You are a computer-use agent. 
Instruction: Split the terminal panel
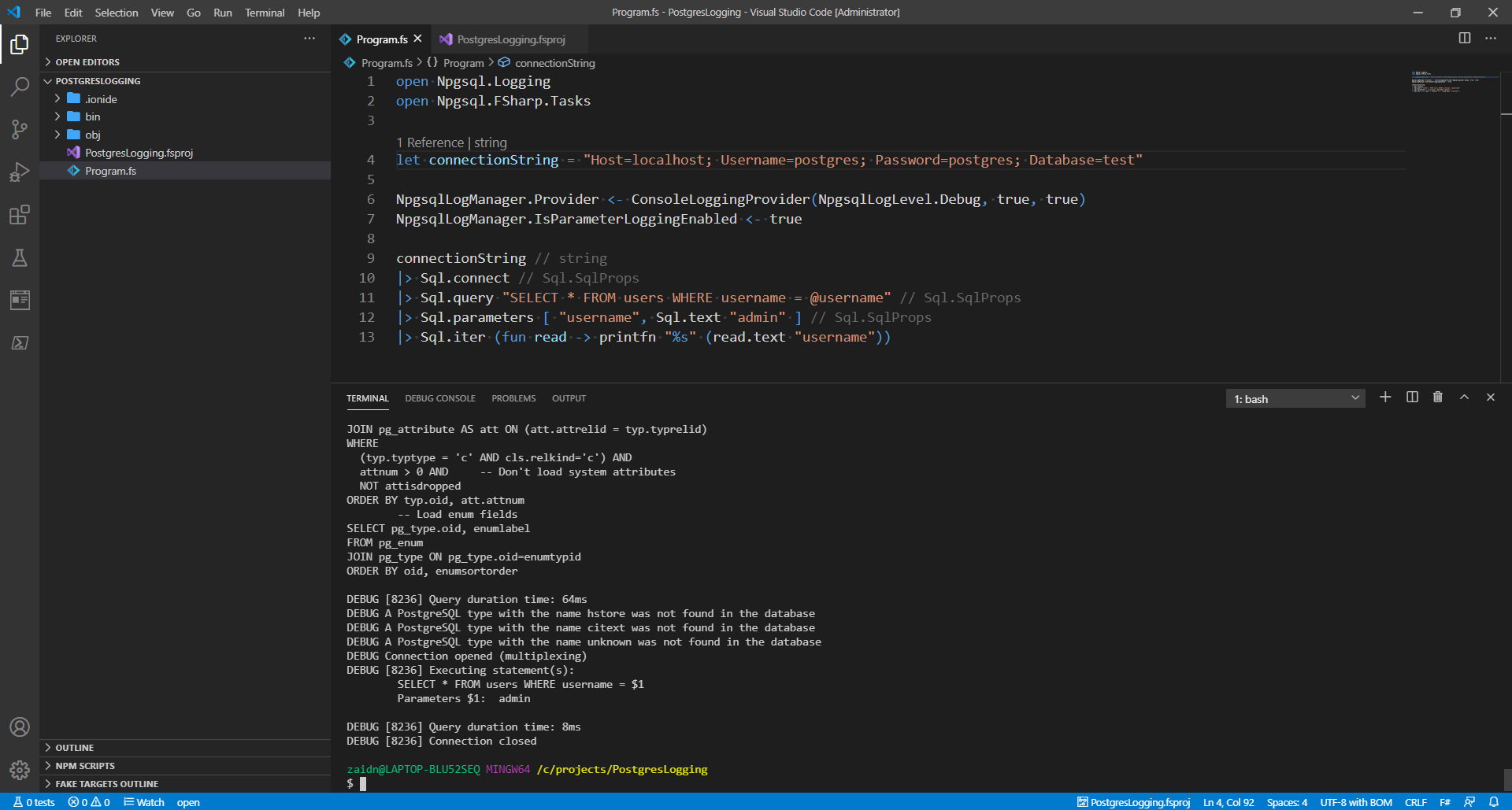[x=1411, y=398]
